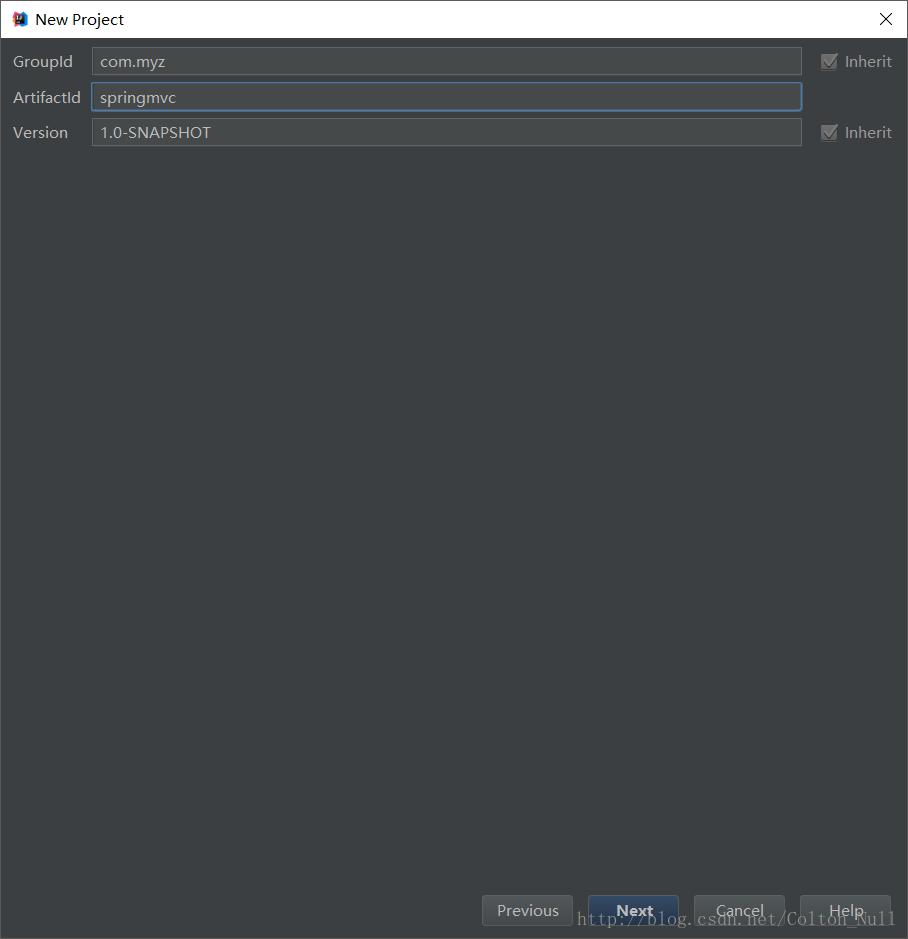This screenshot has height=939, width=908.
Task: Open Help for the dialog
Action: (x=845, y=910)
